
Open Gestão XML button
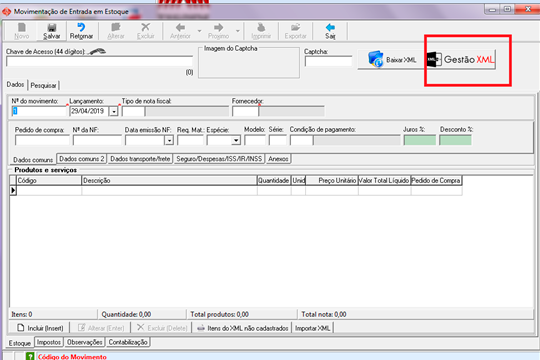(x=461, y=60)
